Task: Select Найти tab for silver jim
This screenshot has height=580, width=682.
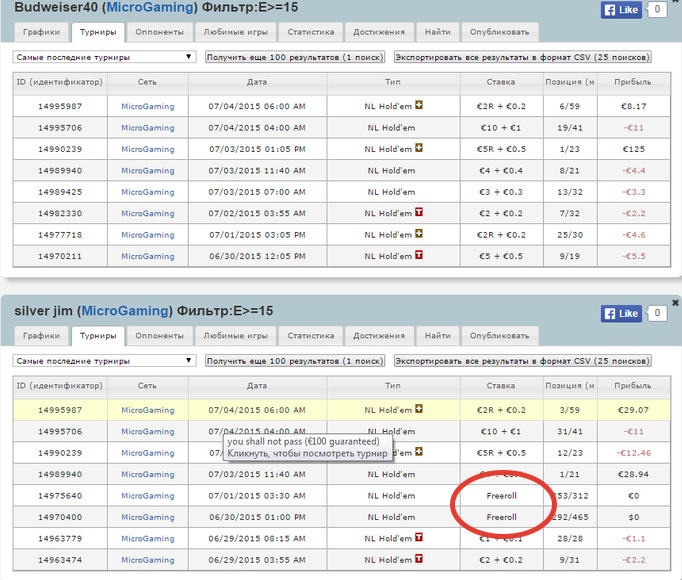Action: coord(438,336)
